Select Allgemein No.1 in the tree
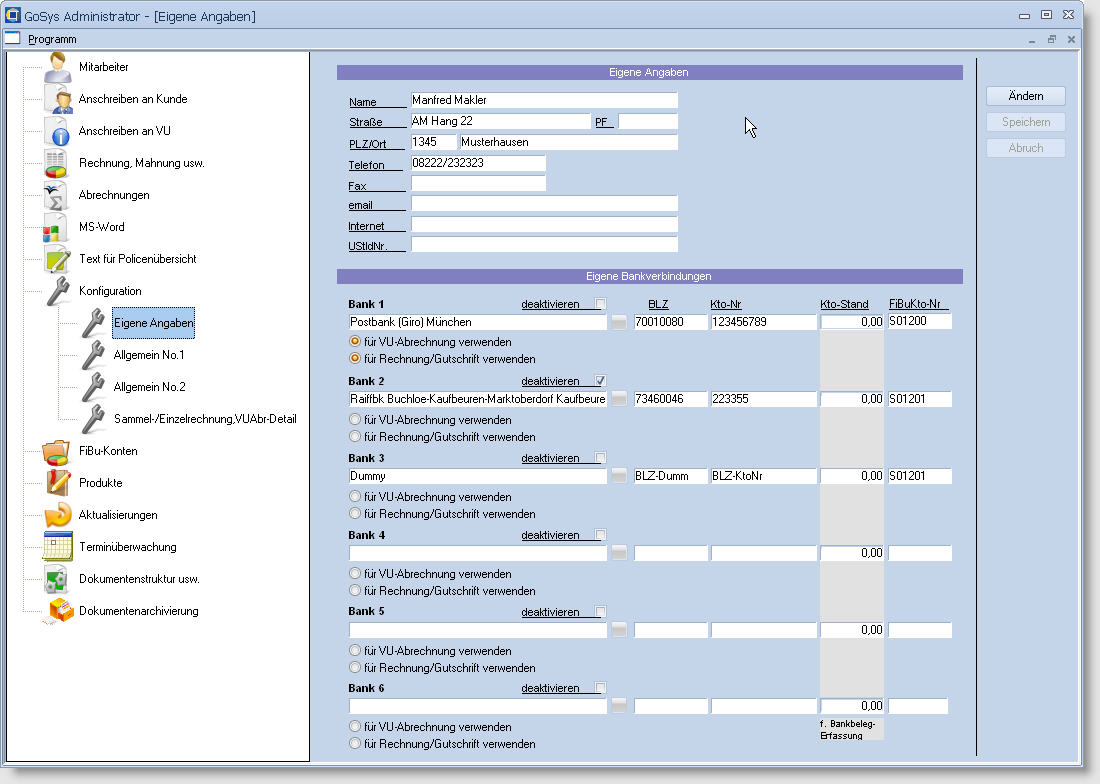 tap(149, 355)
